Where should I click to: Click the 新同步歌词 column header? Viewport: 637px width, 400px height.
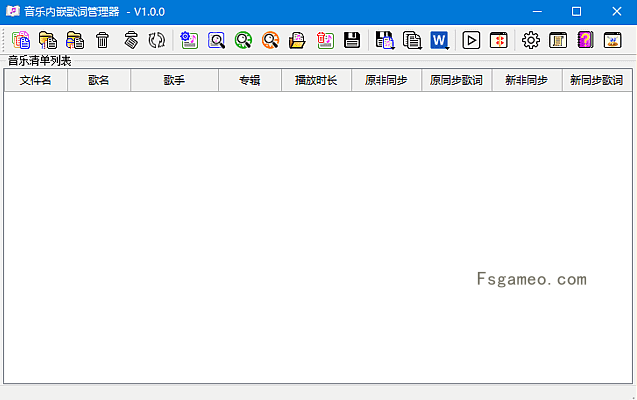pyautogui.click(x=597, y=80)
